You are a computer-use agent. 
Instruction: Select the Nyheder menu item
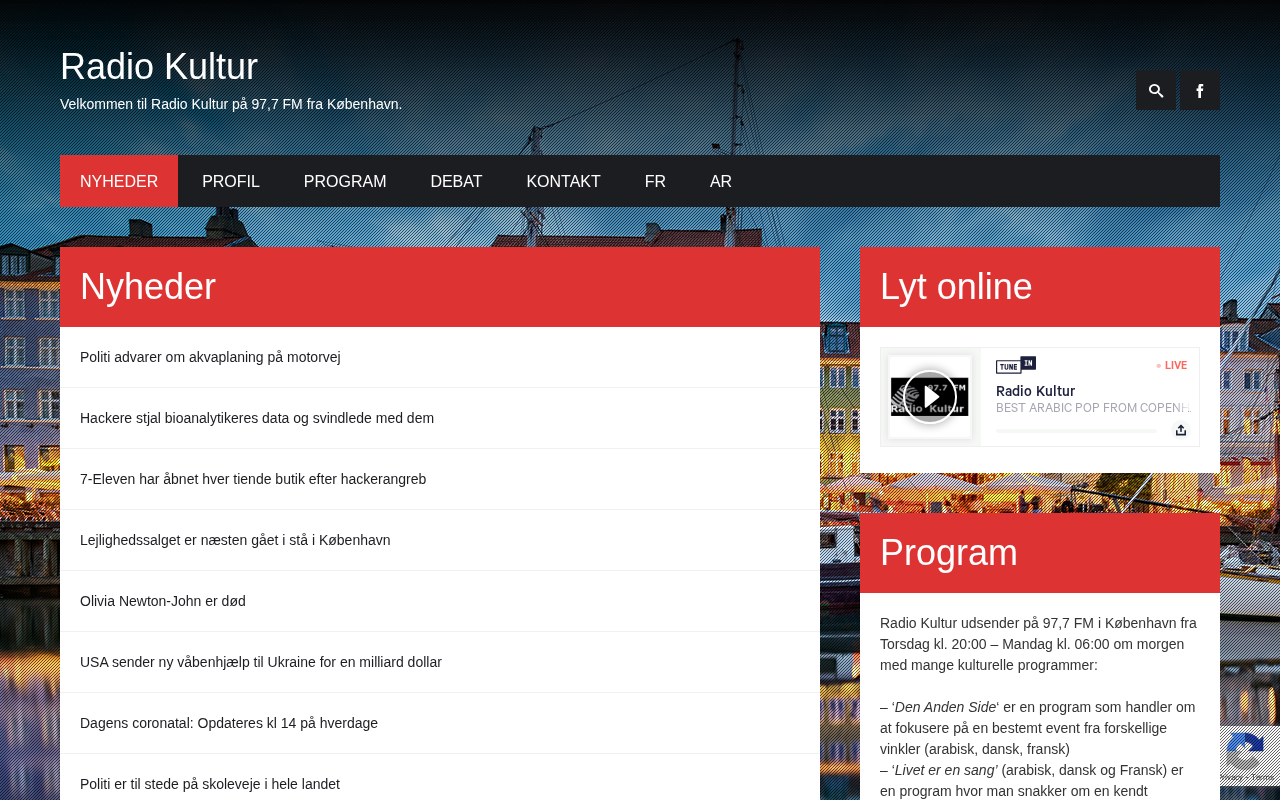point(119,181)
